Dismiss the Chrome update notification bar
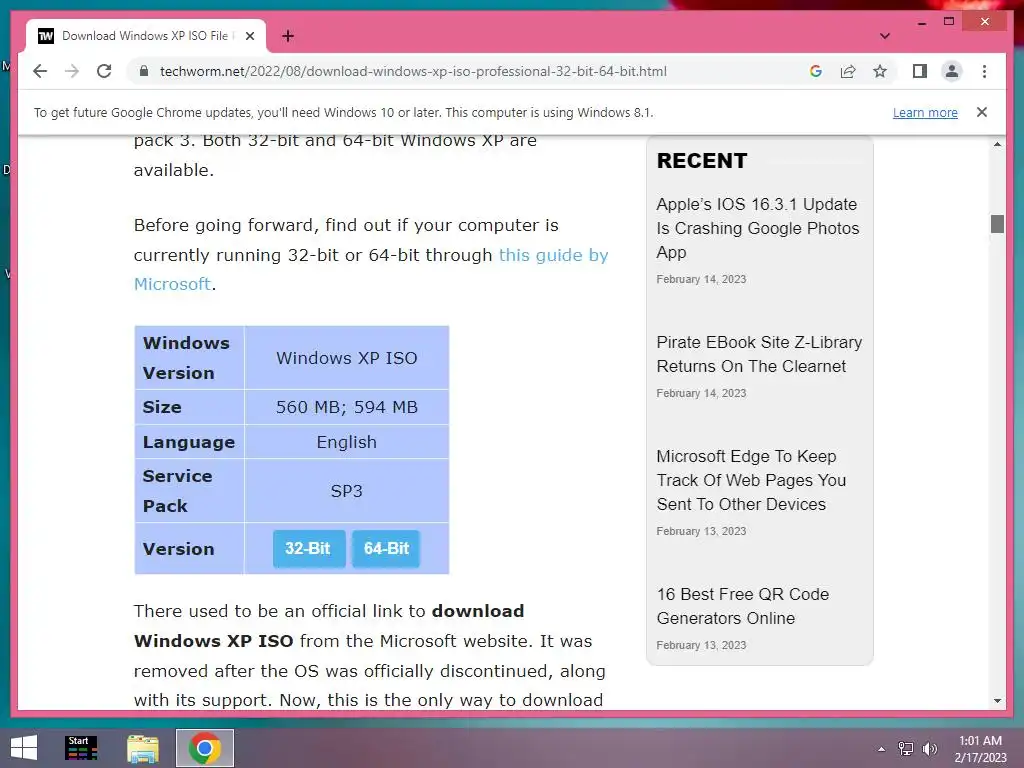1024x768 pixels. click(982, 112)
